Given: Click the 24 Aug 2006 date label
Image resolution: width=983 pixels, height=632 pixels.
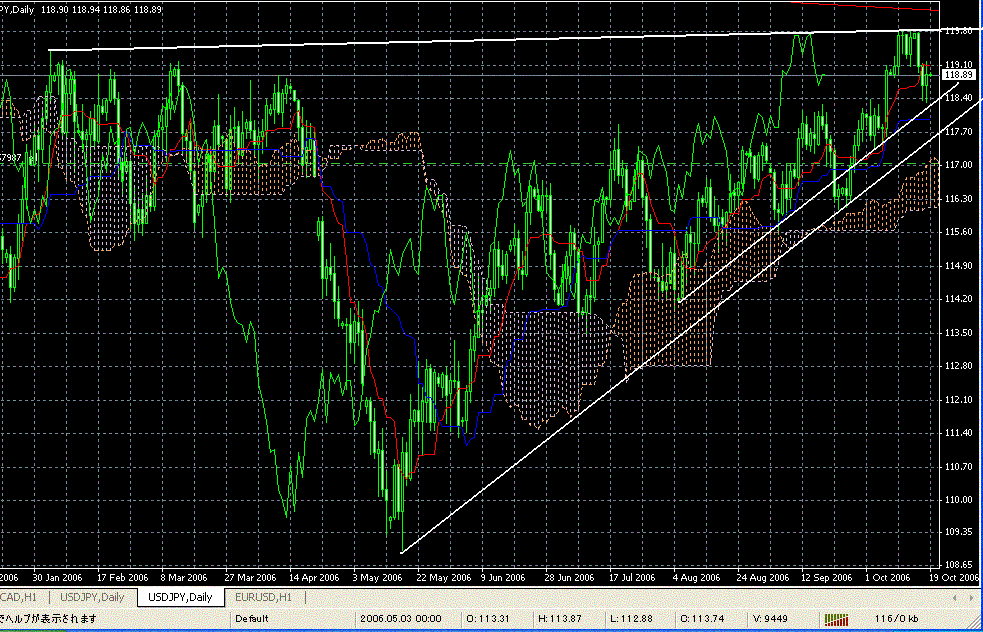Looking at the screenshot, I should coord(763,577).
